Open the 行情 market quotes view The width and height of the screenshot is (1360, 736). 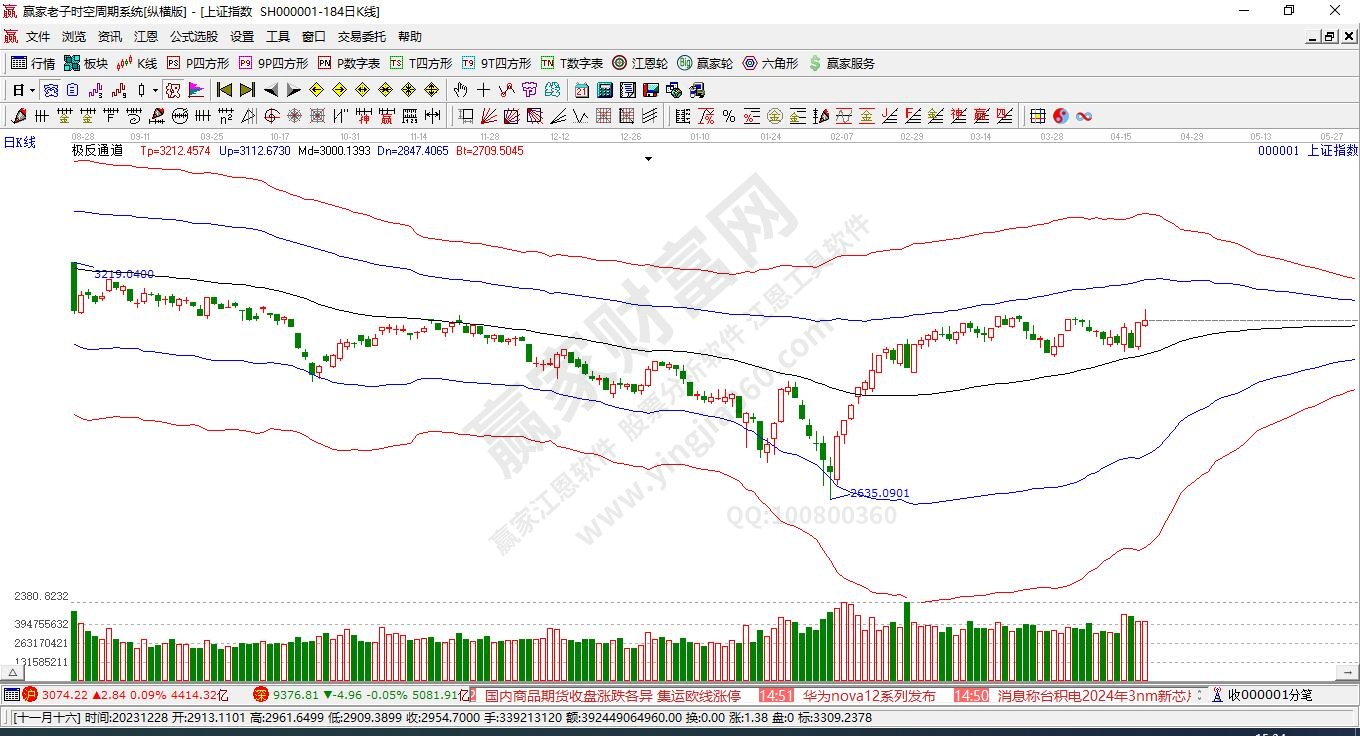click(x=32, y=63)
